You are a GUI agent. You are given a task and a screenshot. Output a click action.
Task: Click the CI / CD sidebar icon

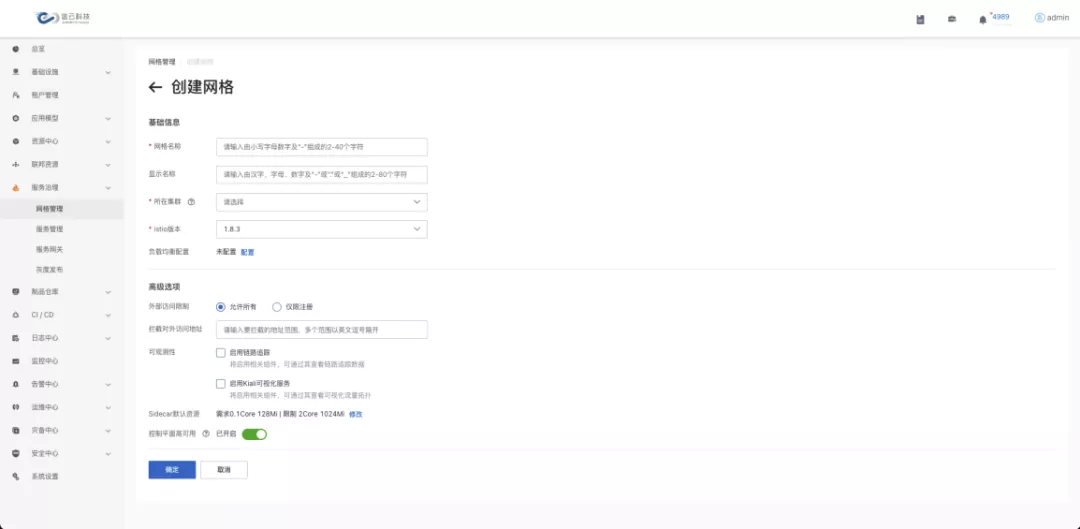tap(15, 315)
